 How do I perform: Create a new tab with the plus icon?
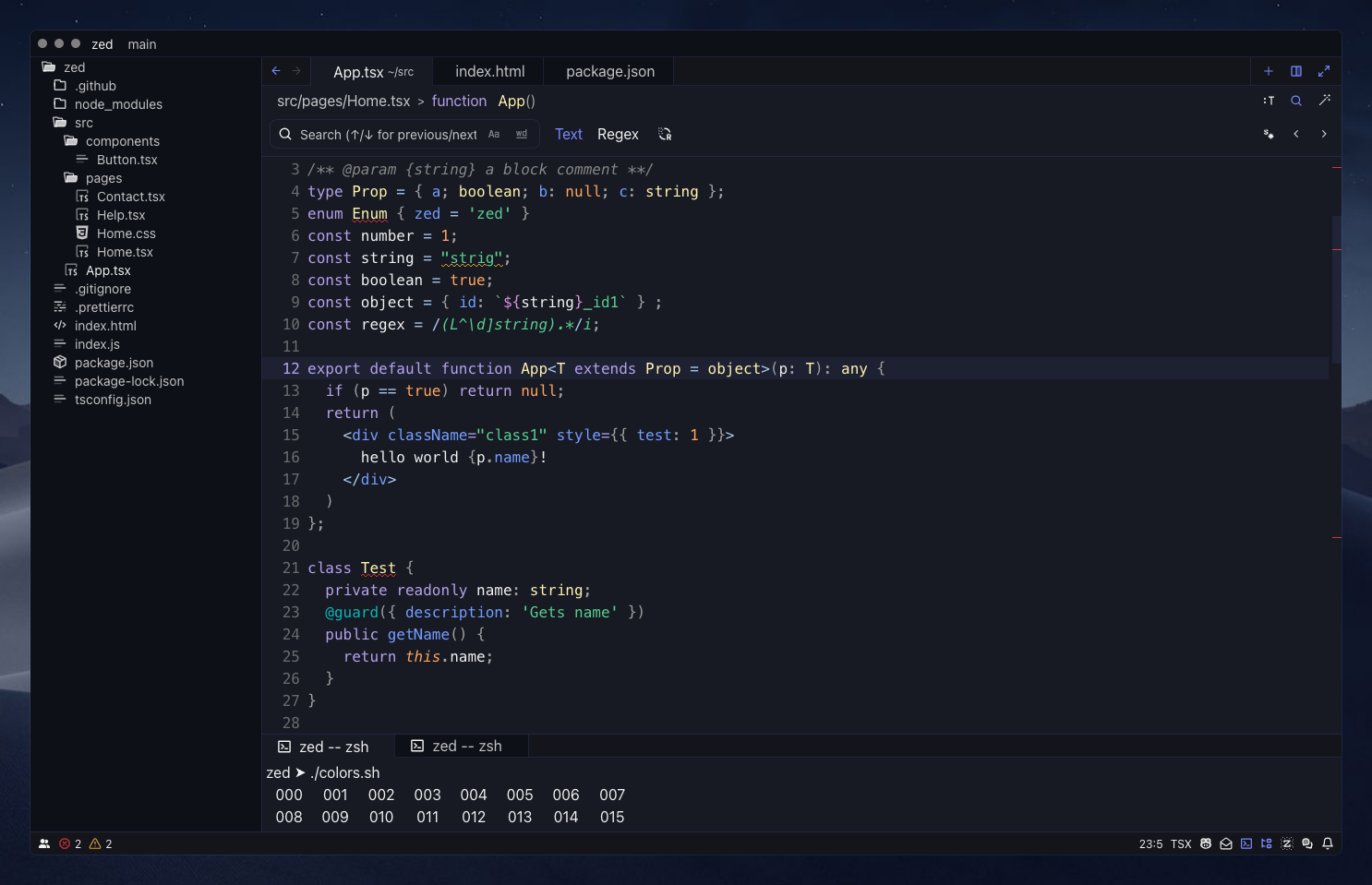pyautogui.click(x=1269, y=71)
